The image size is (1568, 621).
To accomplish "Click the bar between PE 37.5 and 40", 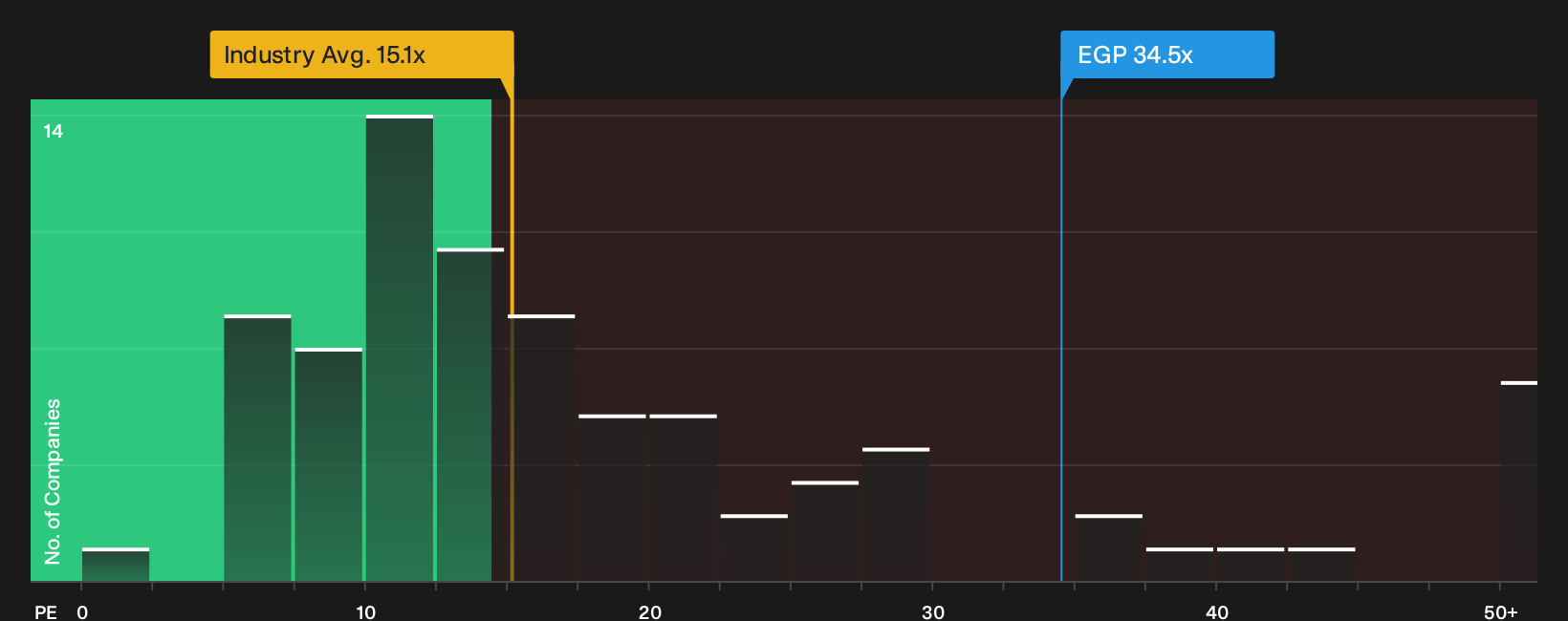I will pos(1180,565).
